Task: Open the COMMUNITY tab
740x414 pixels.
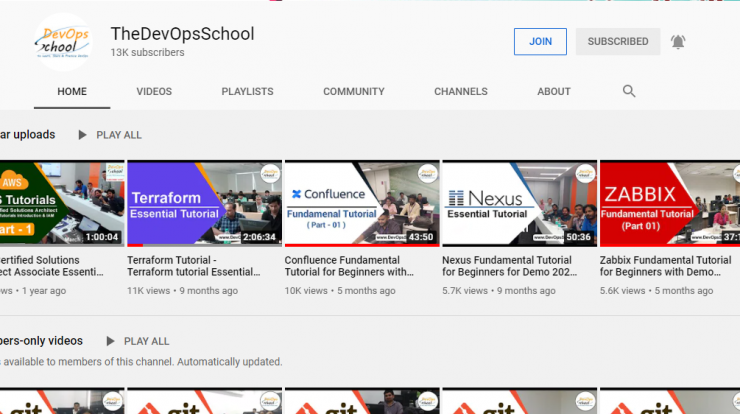Action: (x=353, y=92)
